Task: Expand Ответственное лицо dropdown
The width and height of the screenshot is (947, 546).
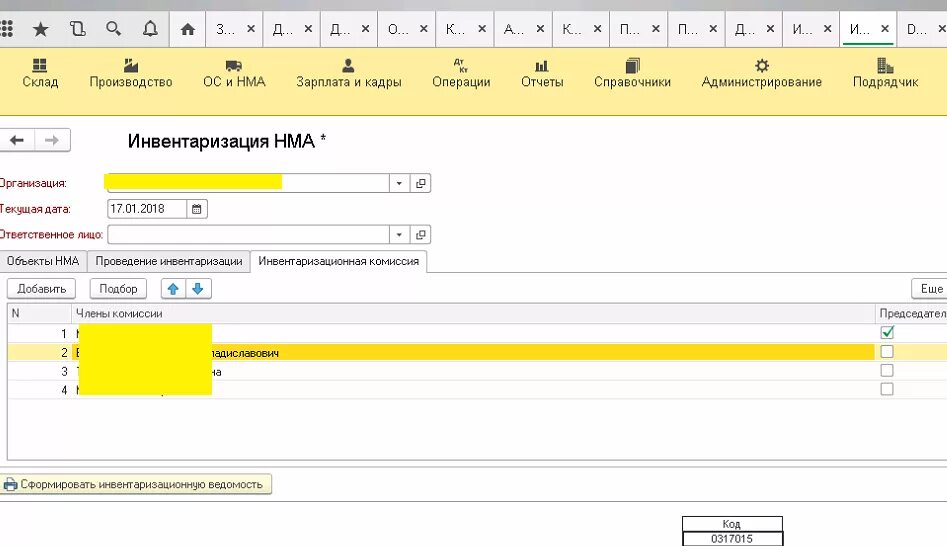Action: (x=399, y=234)
